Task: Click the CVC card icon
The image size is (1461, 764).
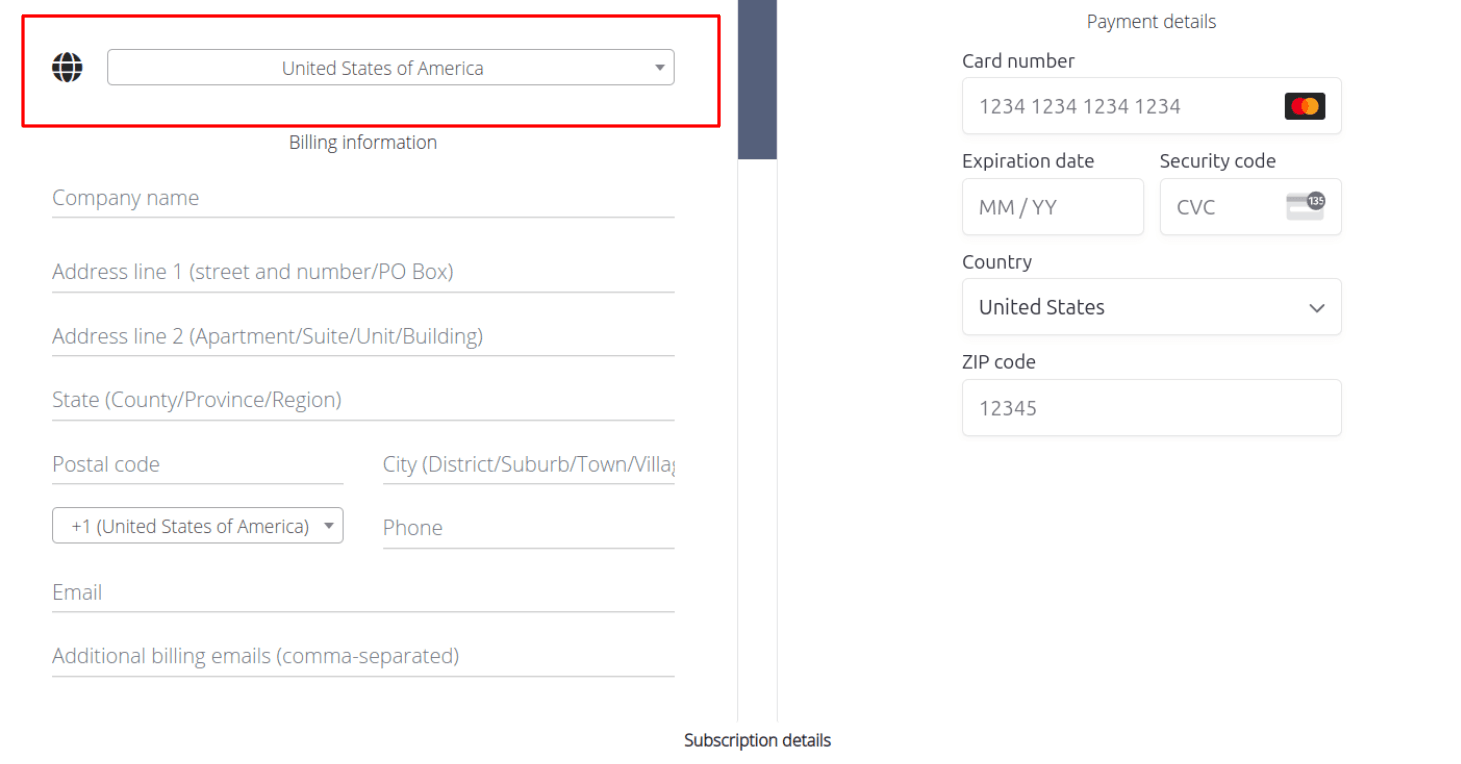Action: (x=1304, y=206)
